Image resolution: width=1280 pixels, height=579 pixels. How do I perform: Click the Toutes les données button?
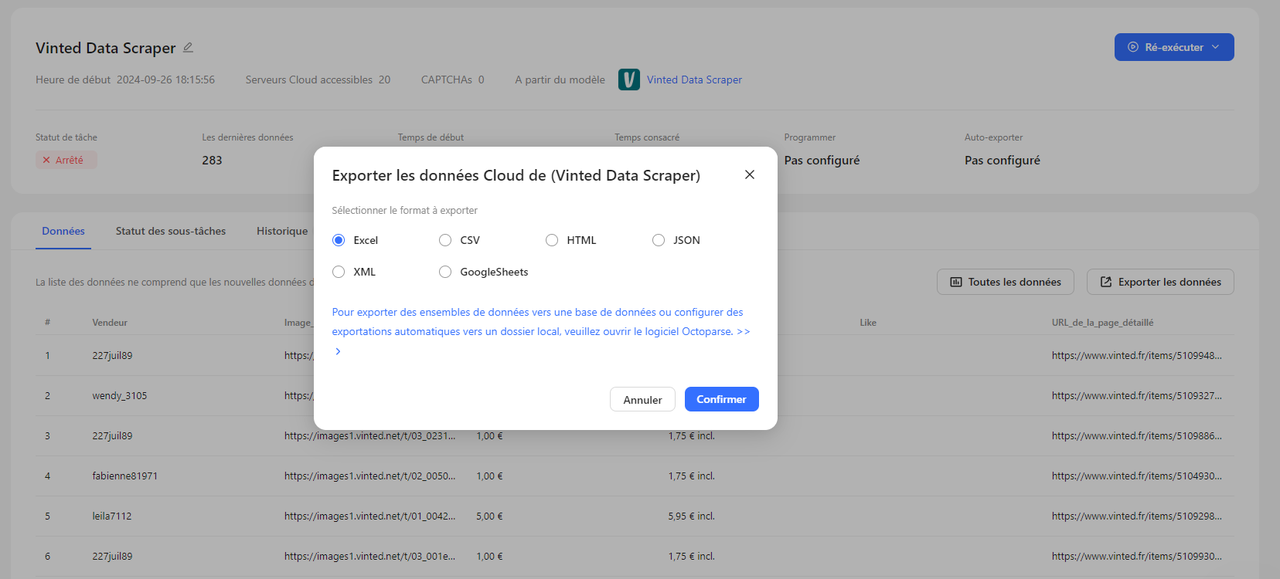pos(1005,282)
